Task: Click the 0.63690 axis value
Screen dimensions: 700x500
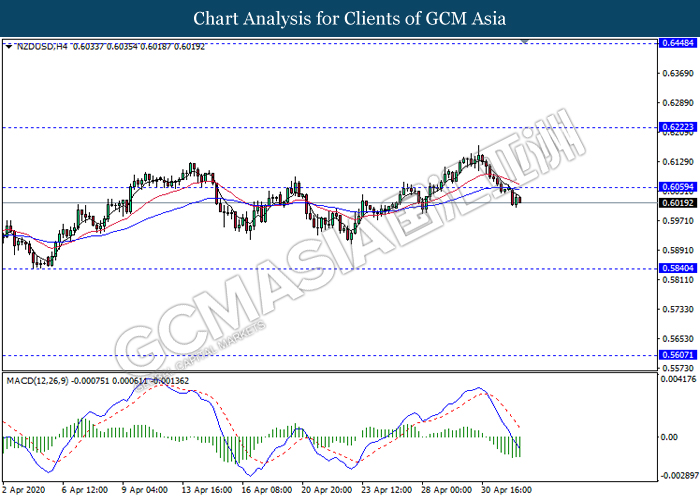Action: (678, 73)
